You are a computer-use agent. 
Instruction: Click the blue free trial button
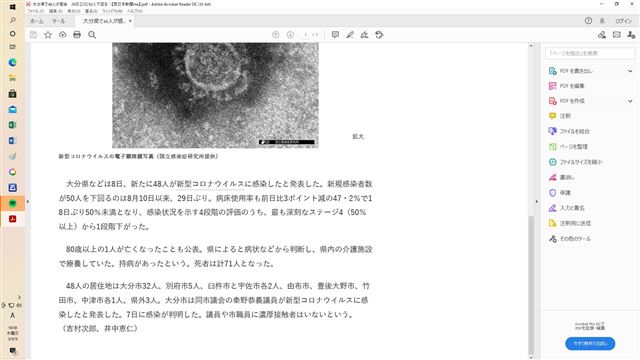tap(590, 344)
